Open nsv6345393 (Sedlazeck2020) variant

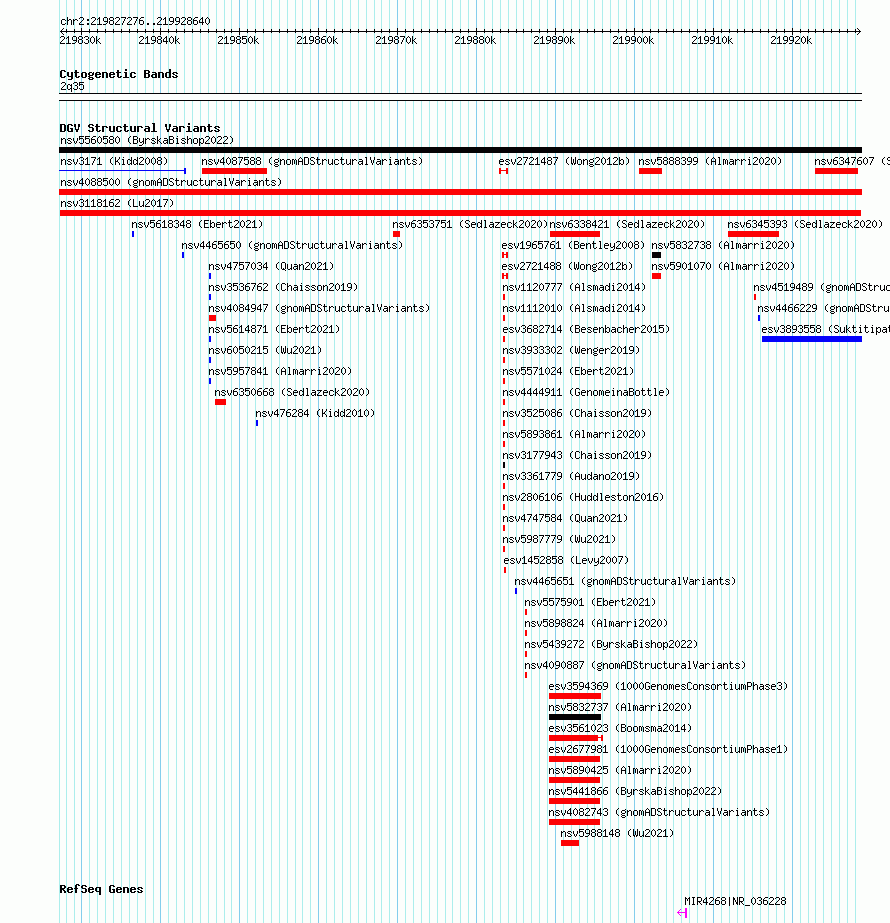tap(805, 224)
